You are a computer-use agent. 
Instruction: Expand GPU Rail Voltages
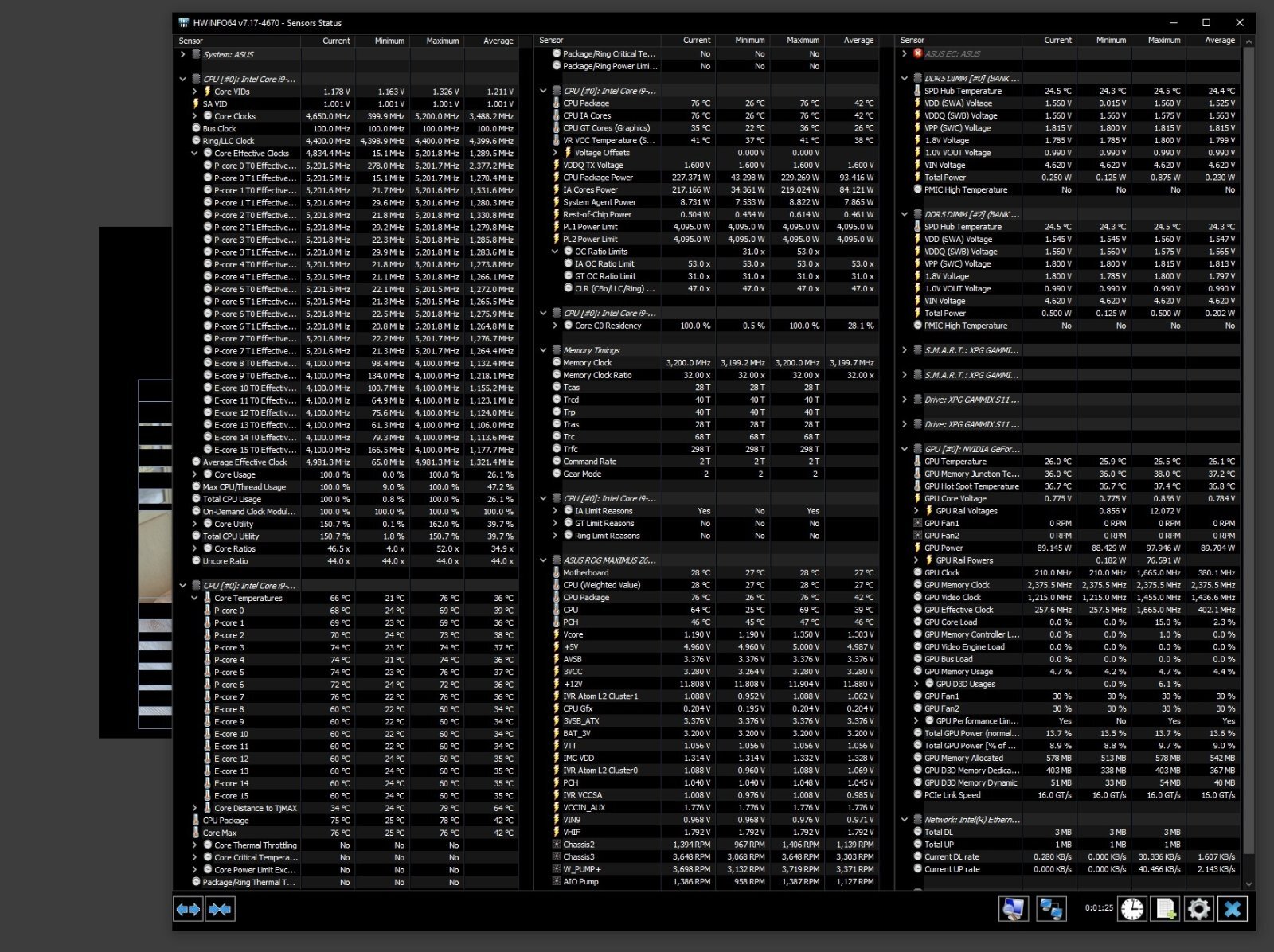pyautogui.click(x=916, y=511)
